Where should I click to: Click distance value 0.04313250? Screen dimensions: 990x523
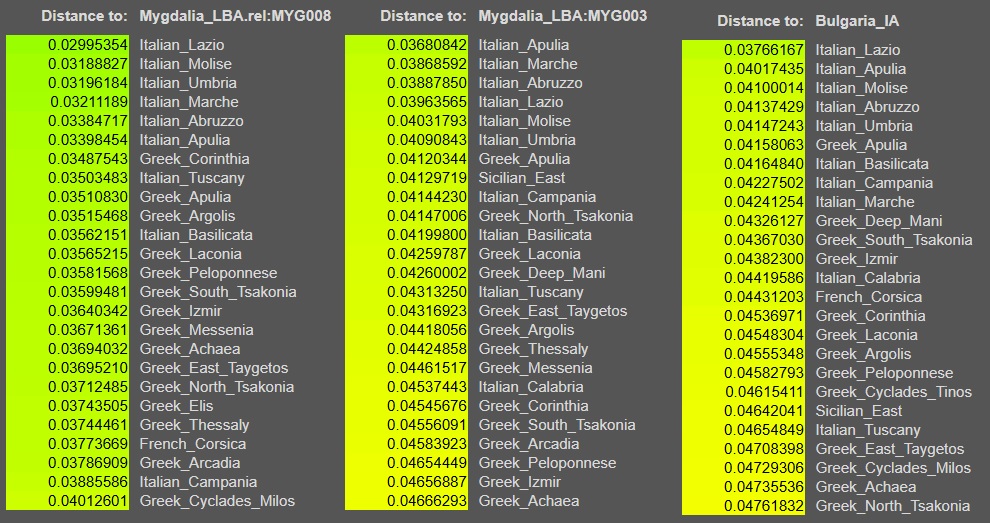(x=427, y=292)
